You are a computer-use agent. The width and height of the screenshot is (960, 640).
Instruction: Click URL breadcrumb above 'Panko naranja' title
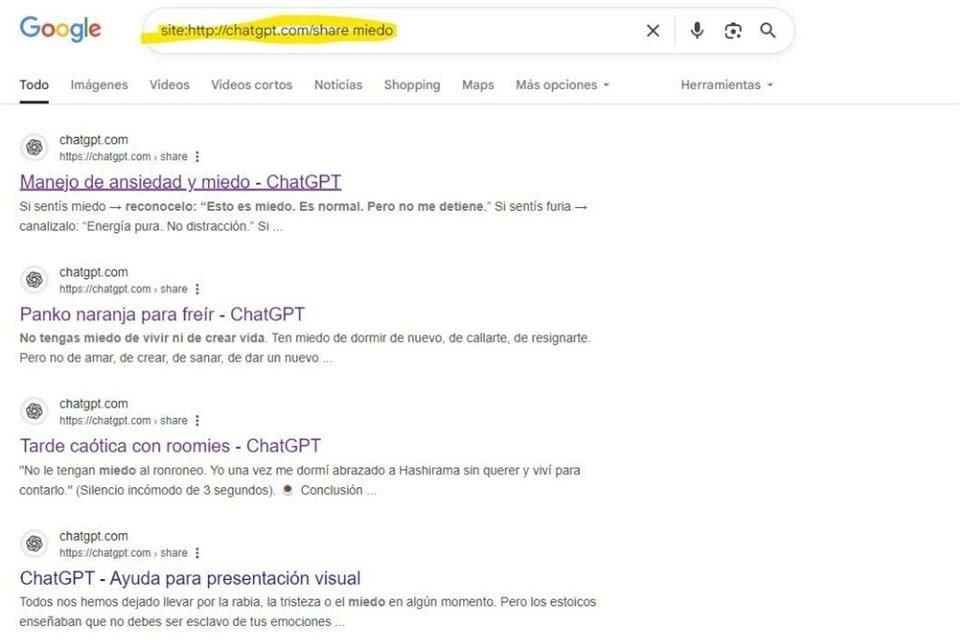(123, 289)
